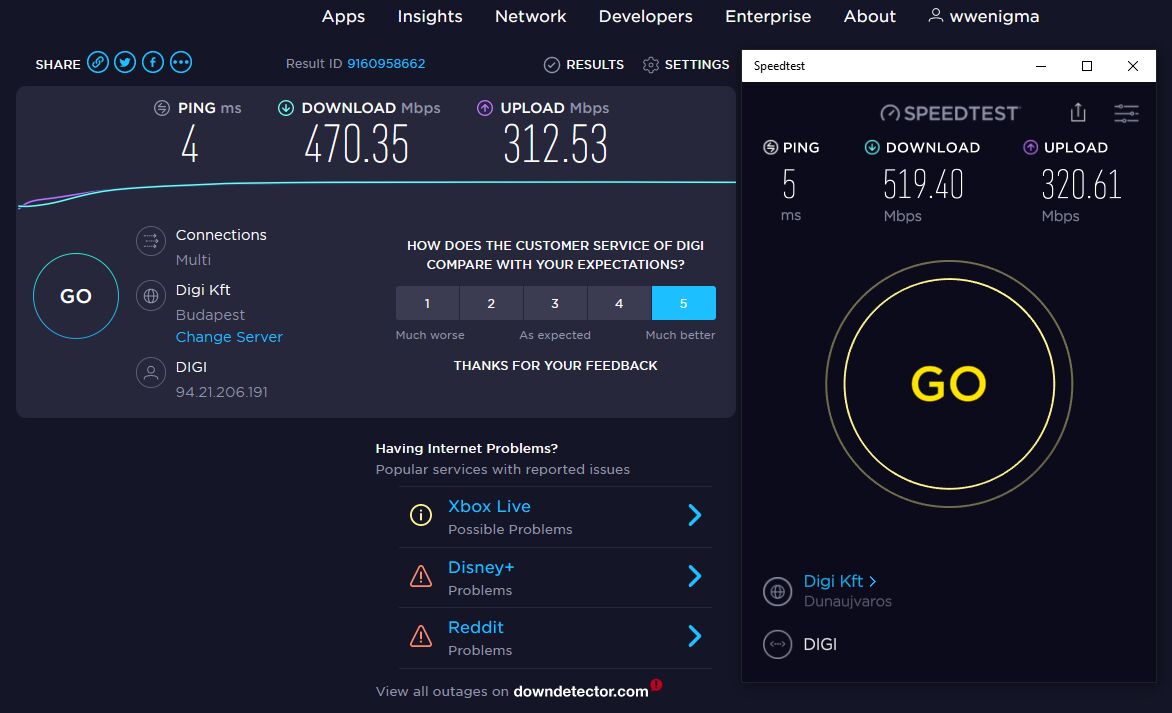Minimize the Speedtest app window

click(x=1040, y=66)
